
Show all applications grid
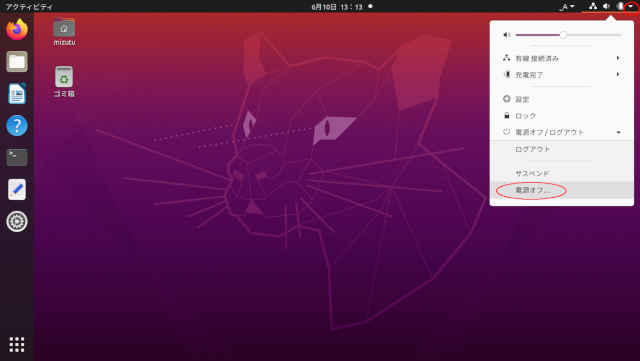click(x=17, y=345)
